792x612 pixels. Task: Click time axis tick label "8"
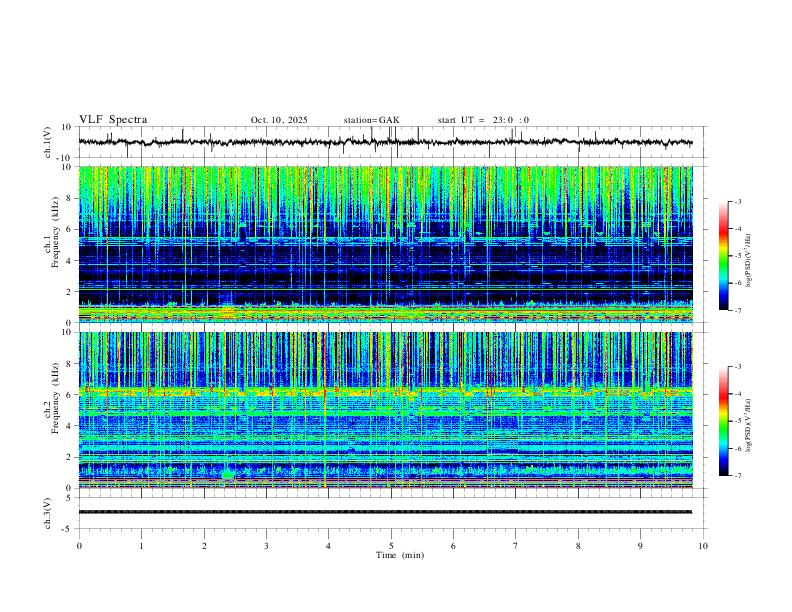pos(578,546)
